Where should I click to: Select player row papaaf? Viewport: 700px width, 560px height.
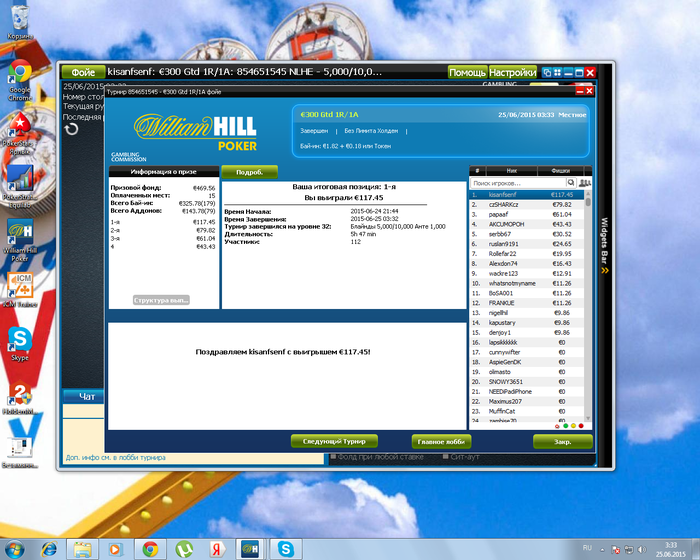point(527,214)
